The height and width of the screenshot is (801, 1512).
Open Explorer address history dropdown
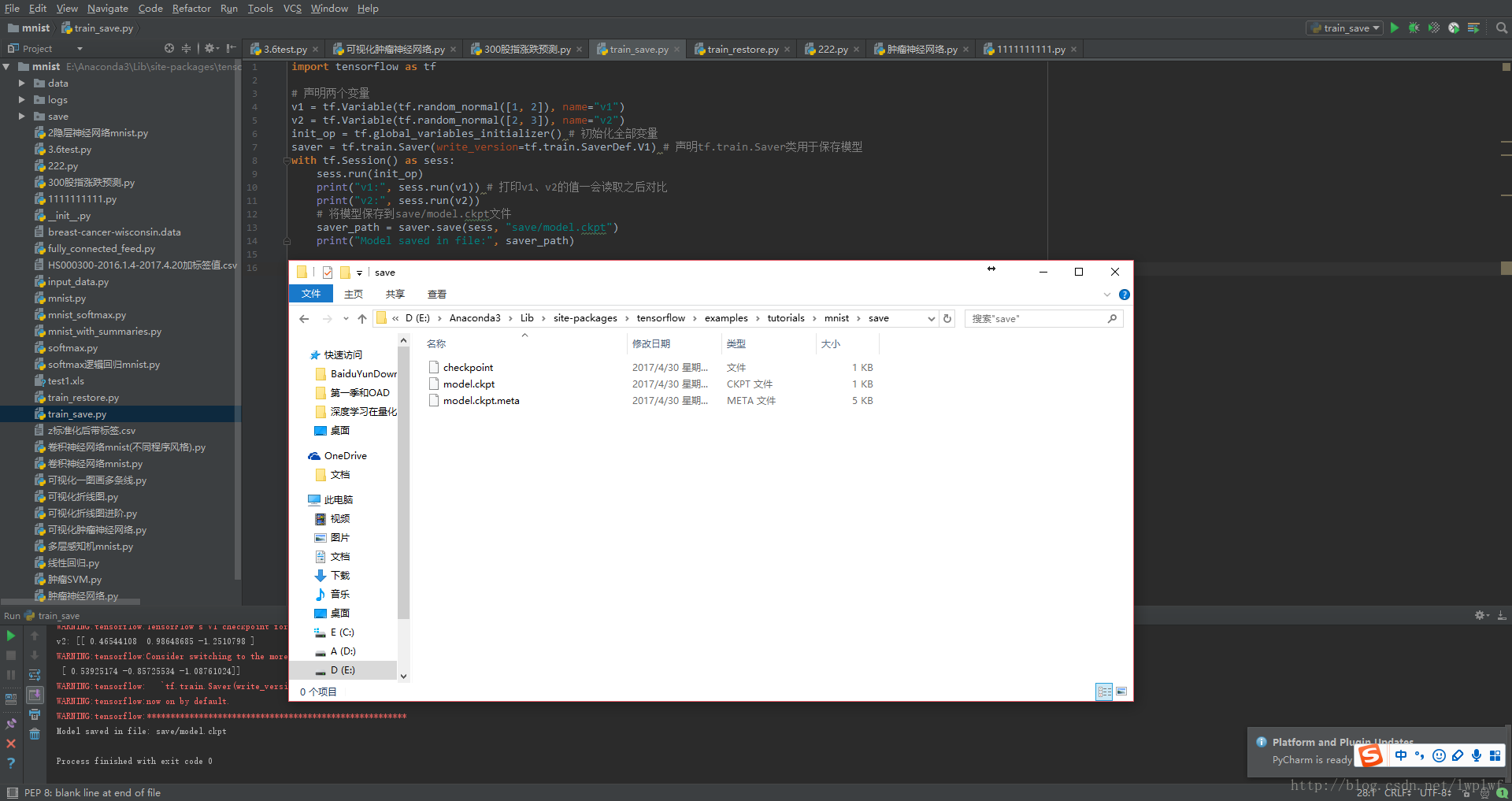pyautogui.click(x=932, y=318)
